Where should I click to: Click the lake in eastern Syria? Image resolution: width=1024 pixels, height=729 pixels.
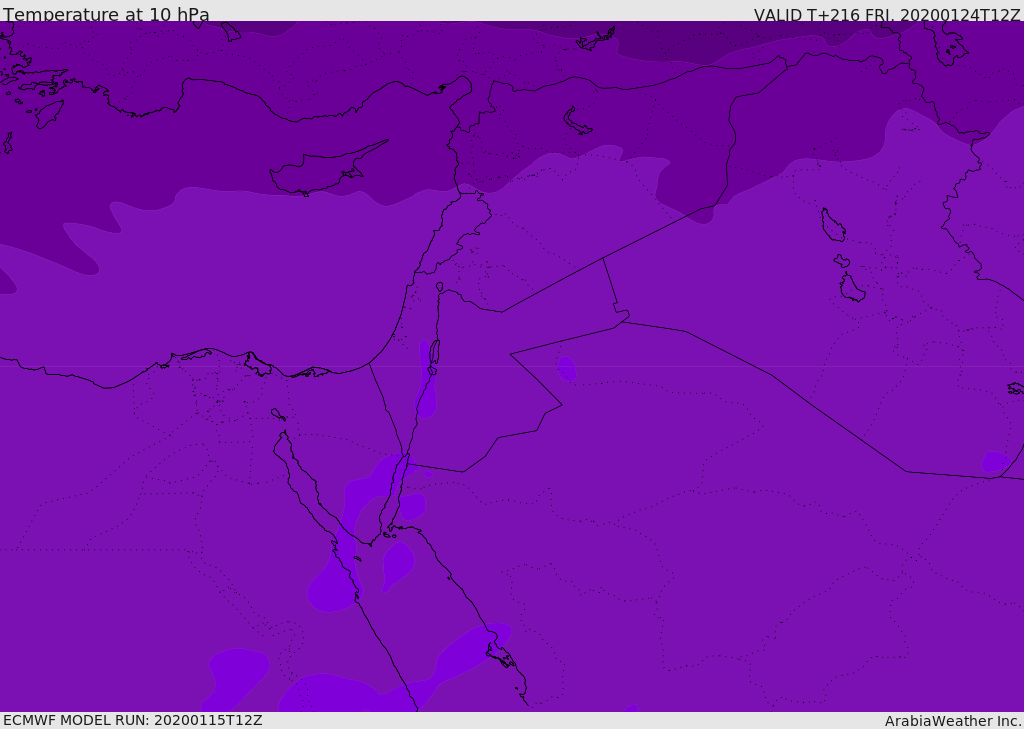point(577,122)
